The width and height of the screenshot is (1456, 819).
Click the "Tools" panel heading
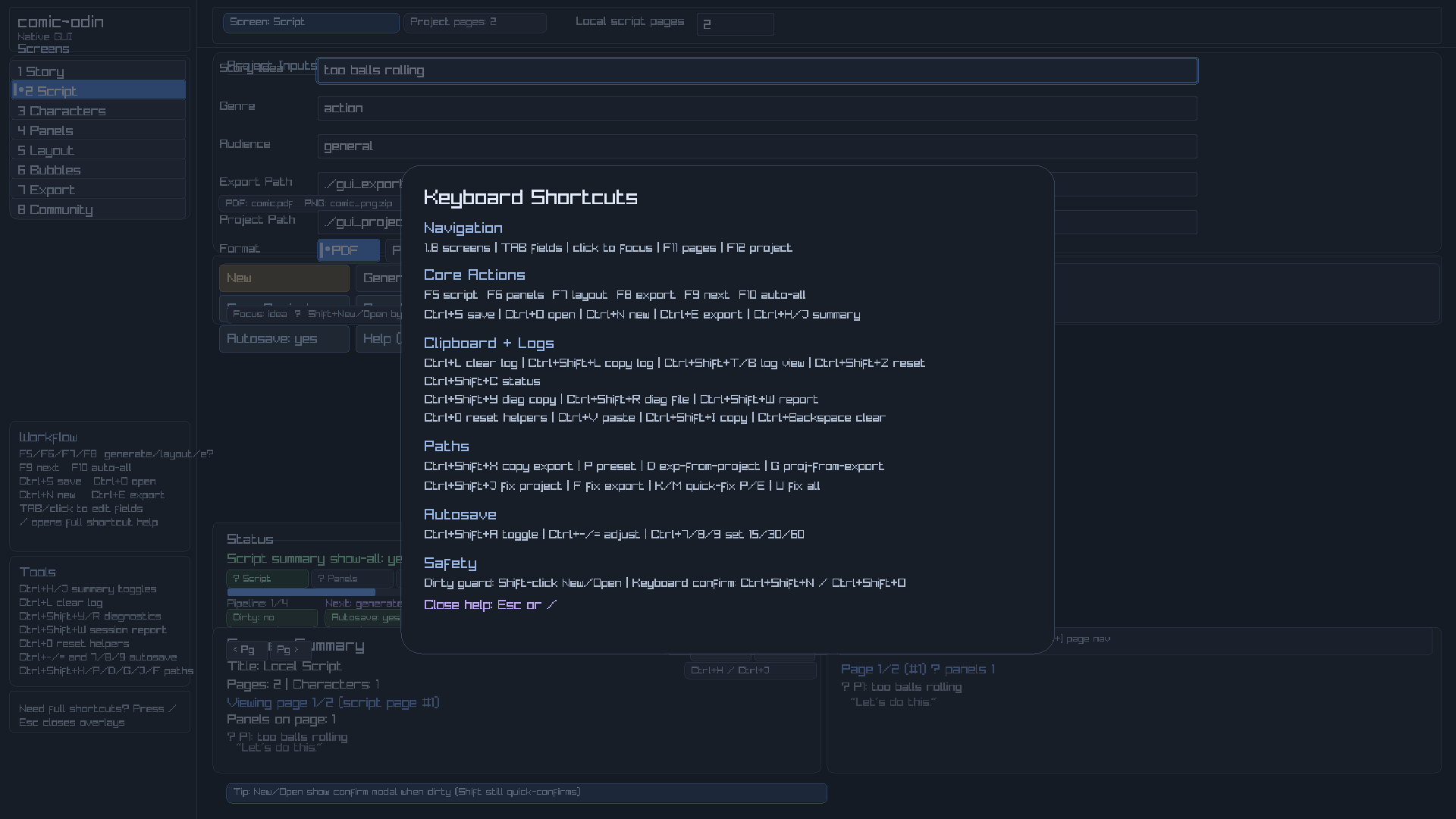pyautogui.click(x=37, y=573)
